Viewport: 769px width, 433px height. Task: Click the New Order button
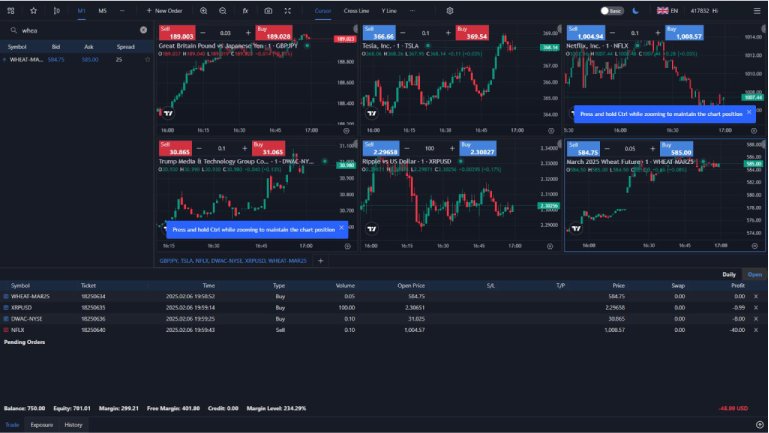pos(164,11)
